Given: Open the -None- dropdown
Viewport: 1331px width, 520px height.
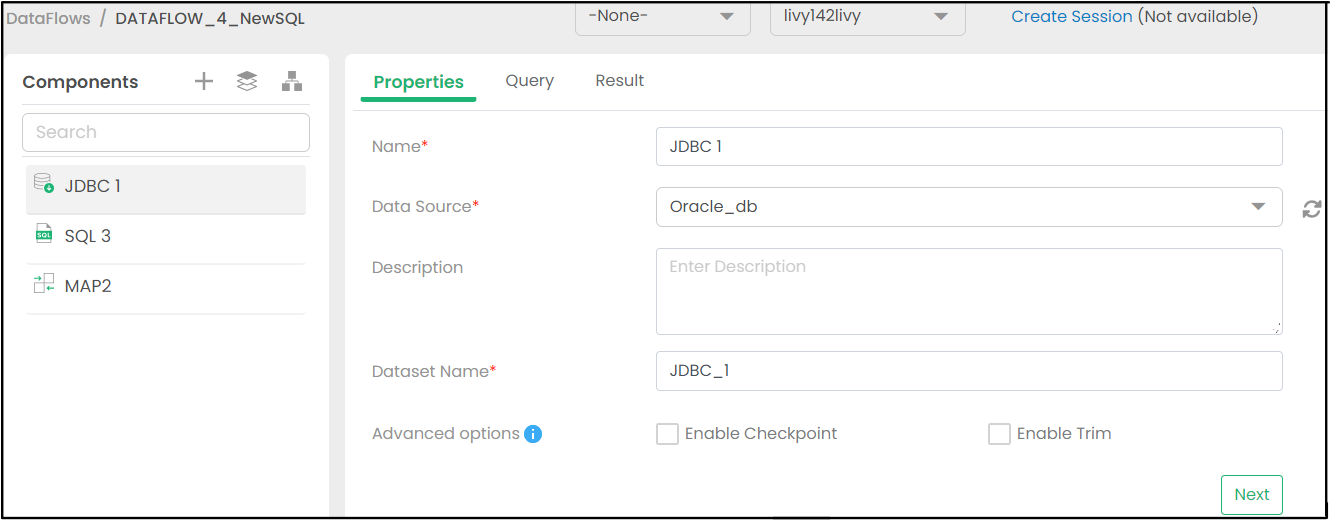Looking at the screenshot, I should click(662, 17).
